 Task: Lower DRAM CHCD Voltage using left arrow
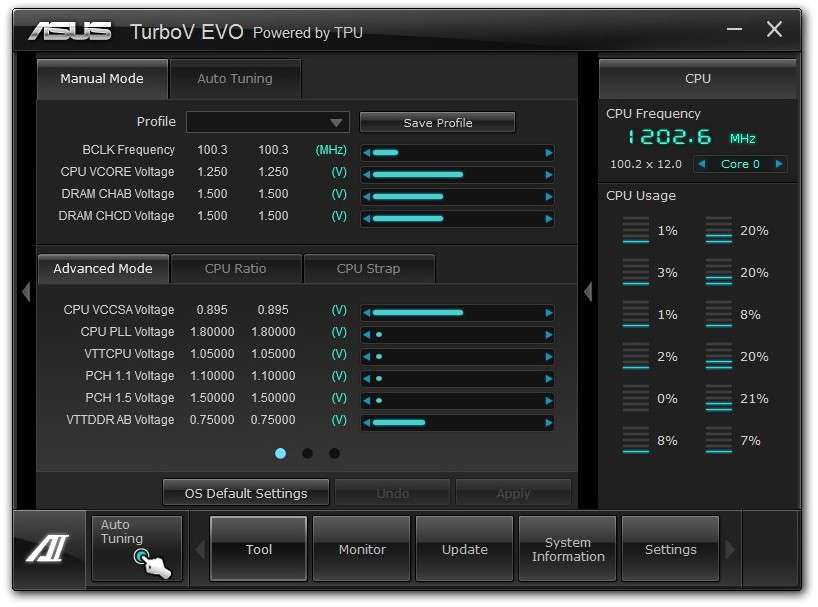pos(367,218)
